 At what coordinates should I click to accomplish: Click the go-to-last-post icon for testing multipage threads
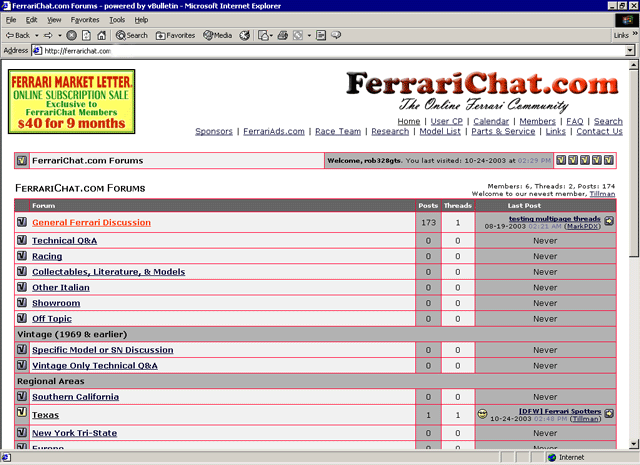click(x=609, y=221)
